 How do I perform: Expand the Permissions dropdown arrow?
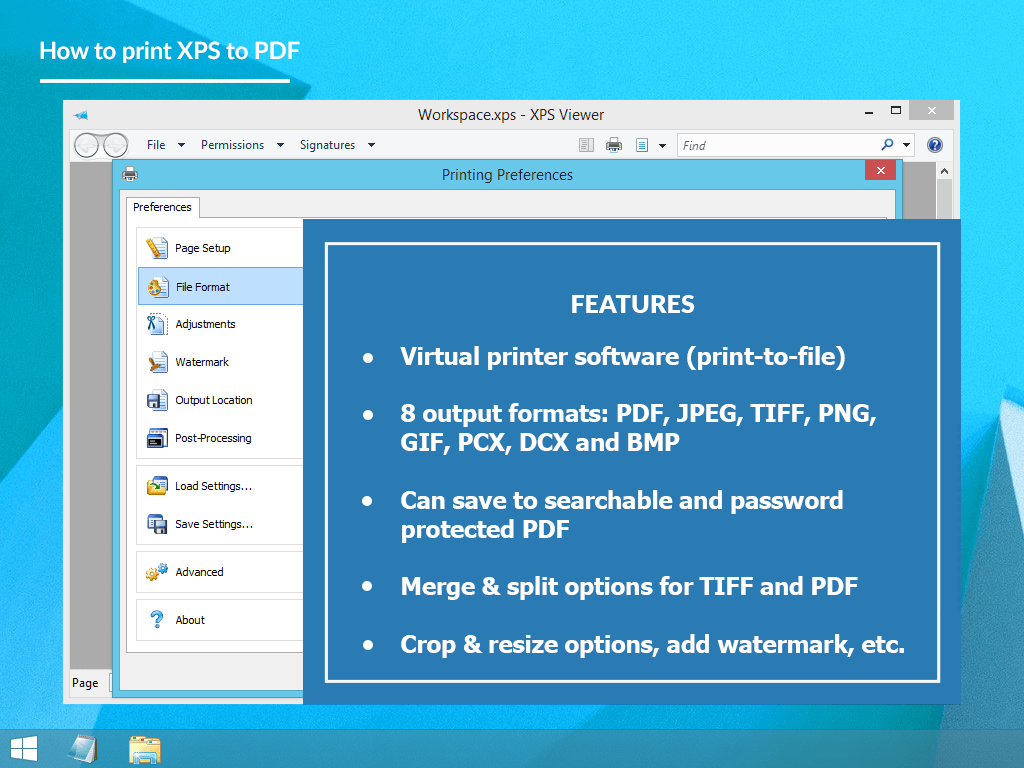280,145
